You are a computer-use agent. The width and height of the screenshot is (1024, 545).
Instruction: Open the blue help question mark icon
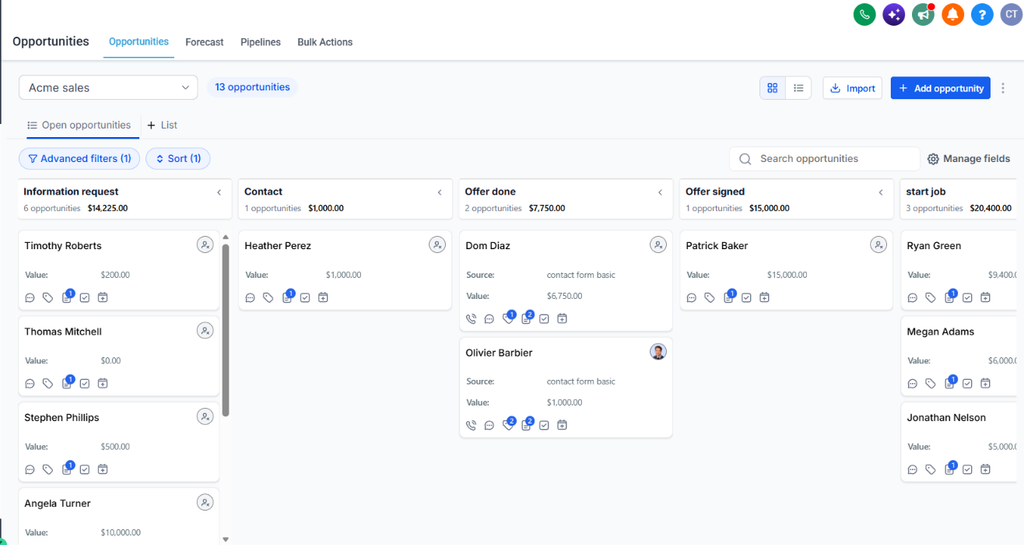coord(982,14)
